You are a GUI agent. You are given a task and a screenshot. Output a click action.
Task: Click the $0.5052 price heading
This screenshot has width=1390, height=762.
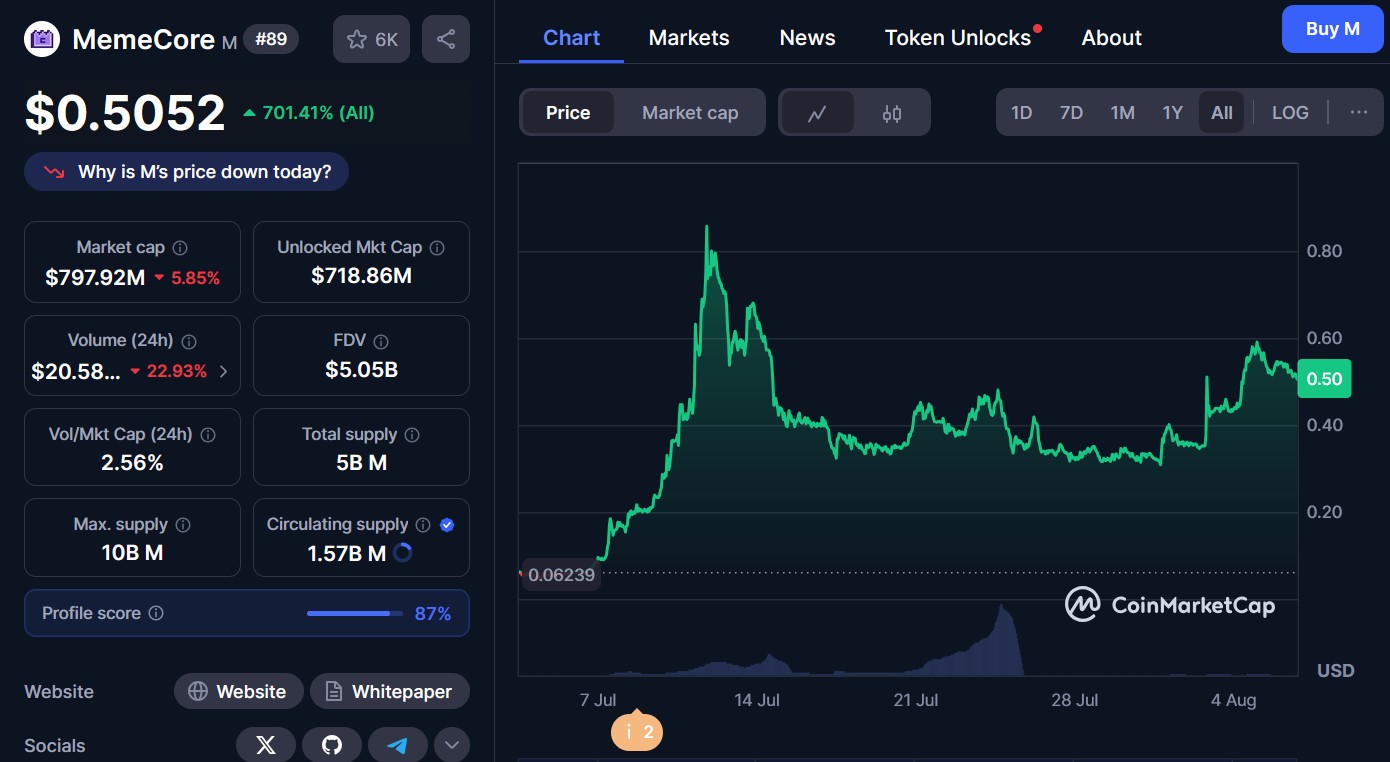click(x=125, y=112)
